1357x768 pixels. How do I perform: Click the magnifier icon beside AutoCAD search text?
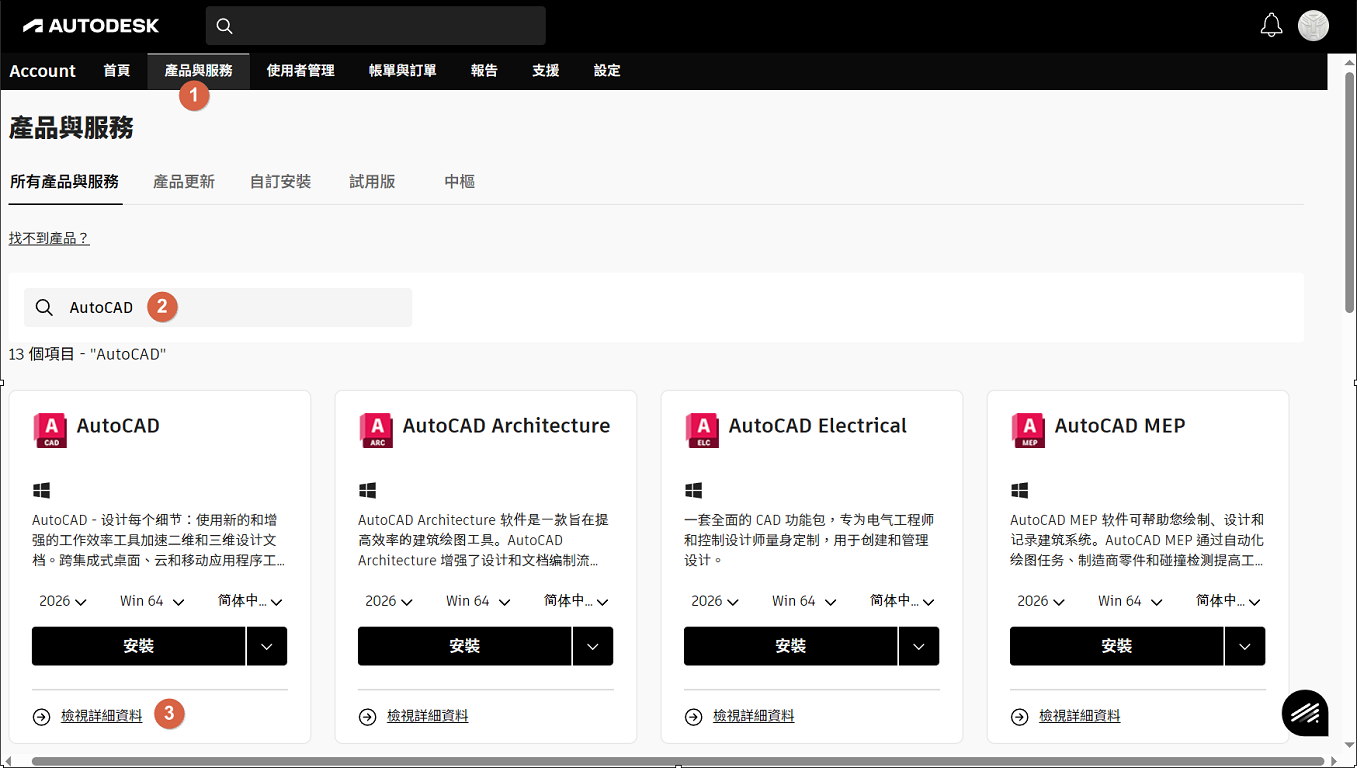(44, 308)
